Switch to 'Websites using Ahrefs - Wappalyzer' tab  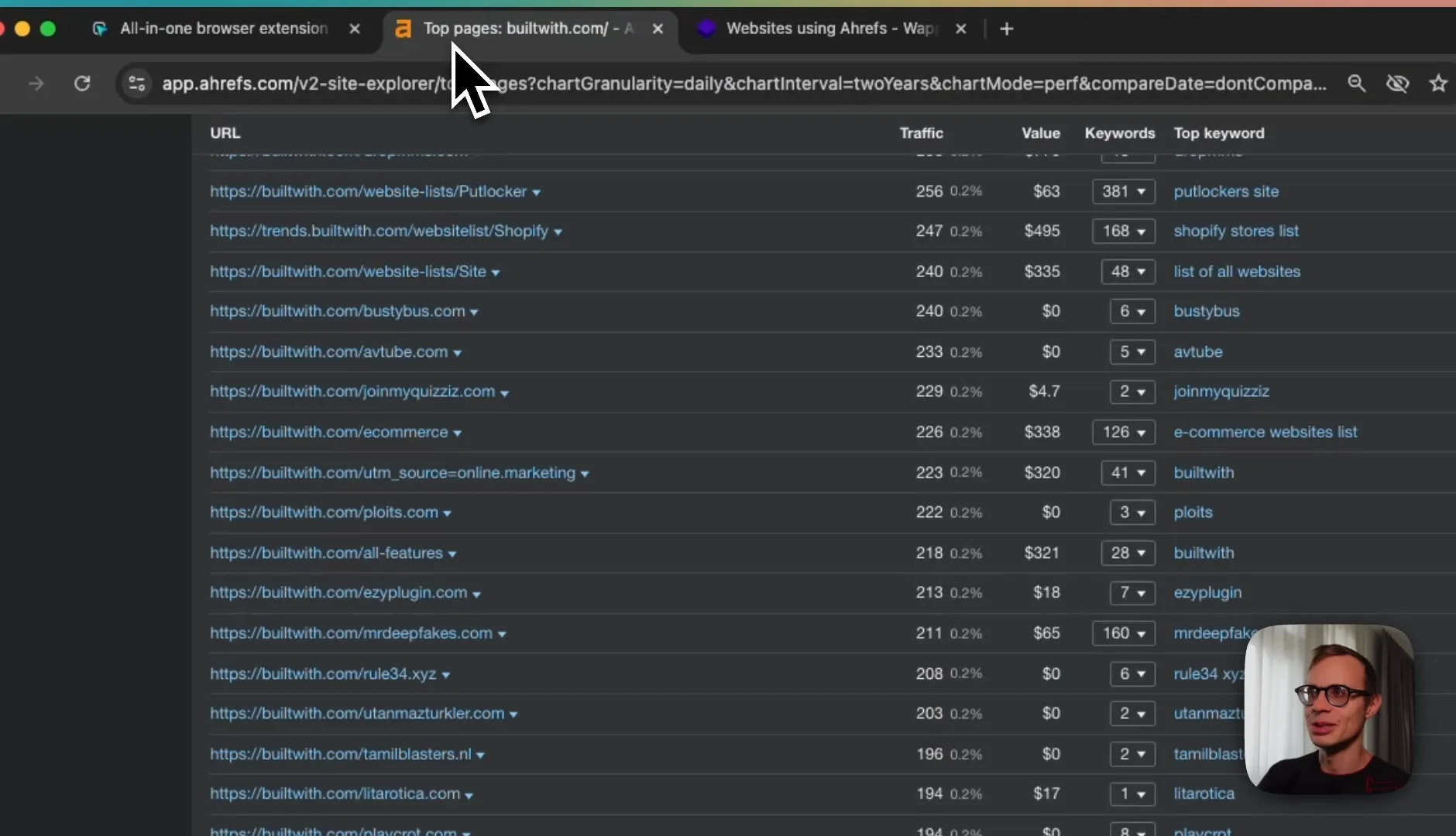pos(833,29)
